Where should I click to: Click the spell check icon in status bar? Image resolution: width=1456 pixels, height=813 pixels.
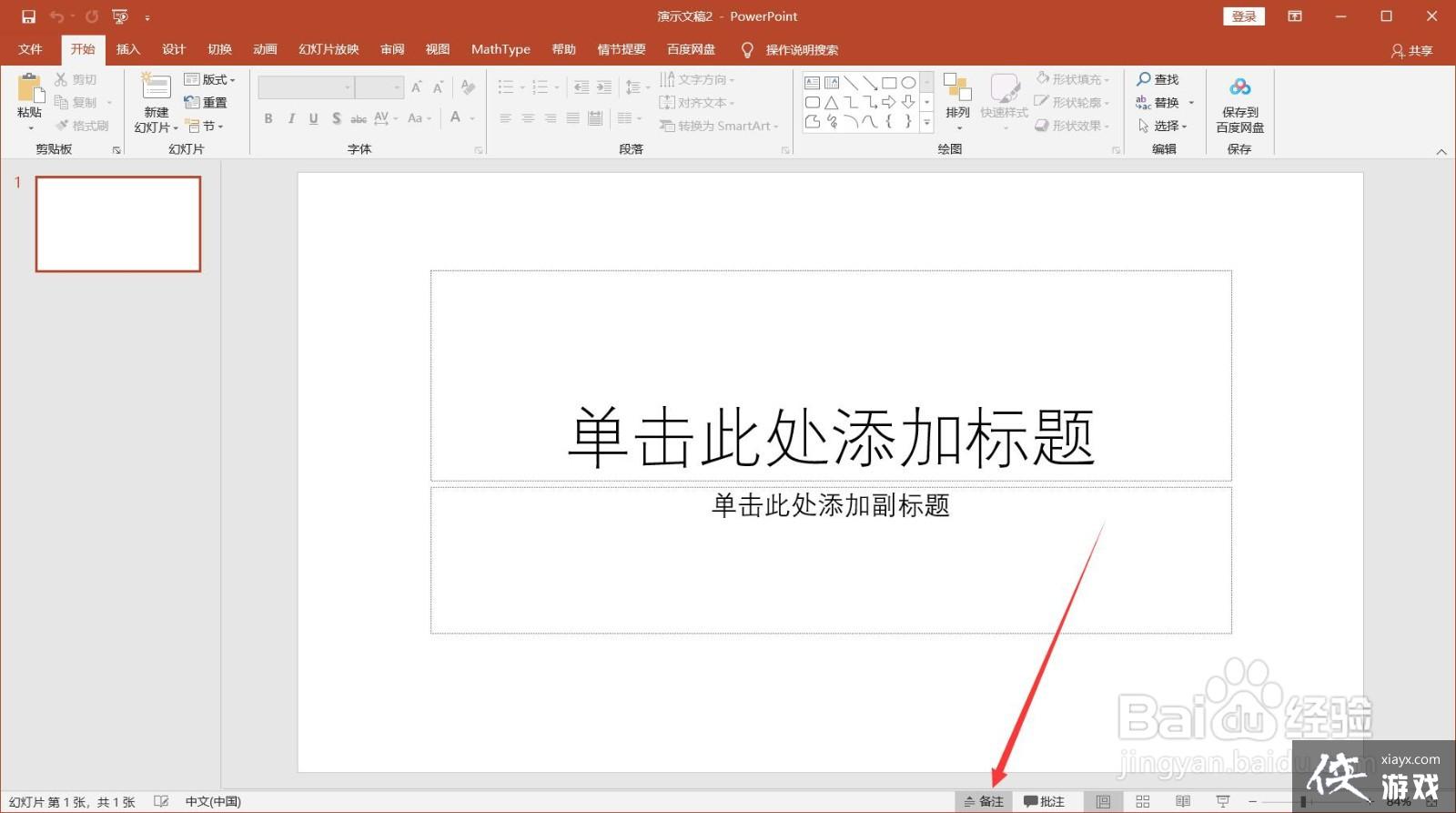[x=161, y=801]
